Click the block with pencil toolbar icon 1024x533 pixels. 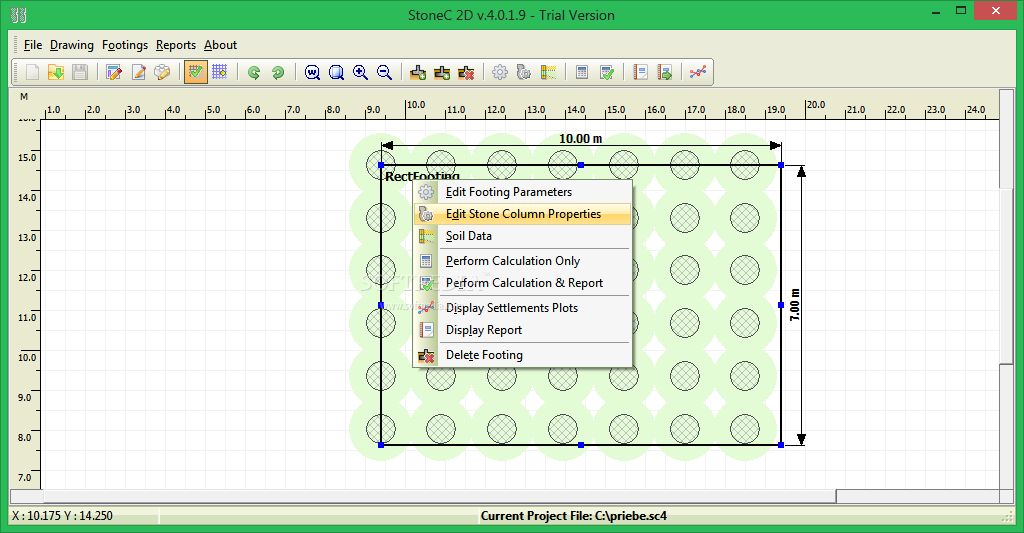(162, 72)
